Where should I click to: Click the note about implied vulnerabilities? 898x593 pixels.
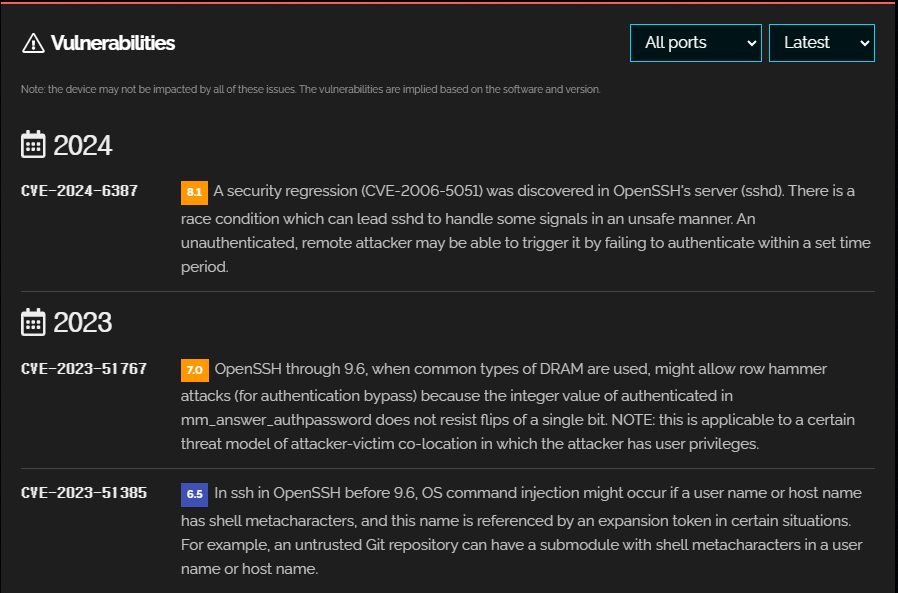tap(310, 89)
